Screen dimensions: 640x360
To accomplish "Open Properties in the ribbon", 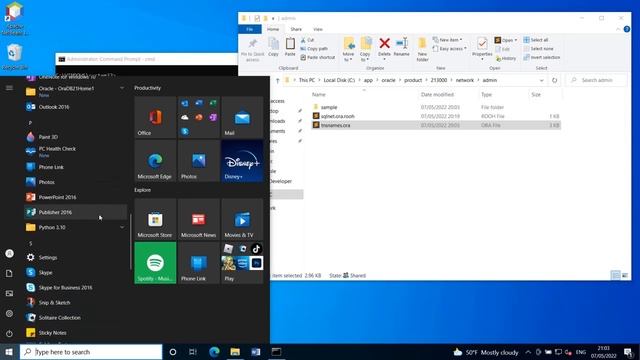I will point(482,49).
